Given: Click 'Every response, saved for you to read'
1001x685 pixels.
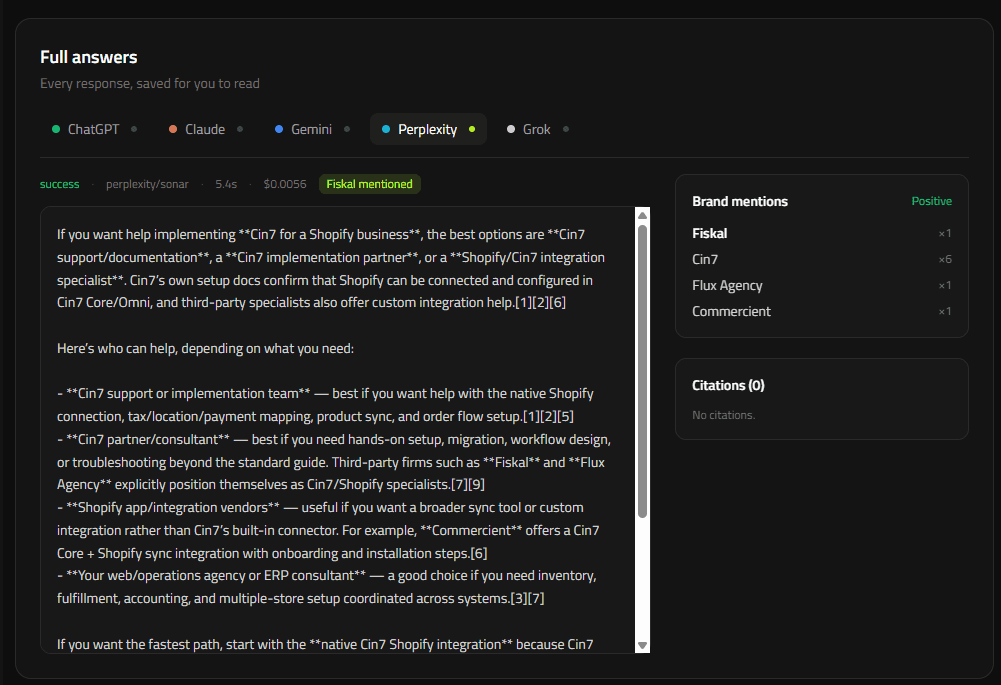Looking at the screenshot, I should point(150,84).
